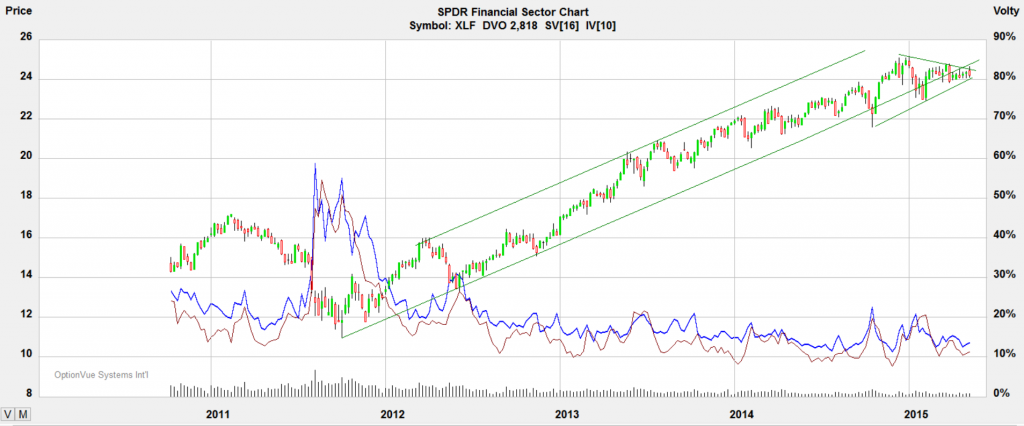This screenshot has height=426, width=1024.
Task: Click the 2015 label on time axis
Action: click(x=918, y=414)
